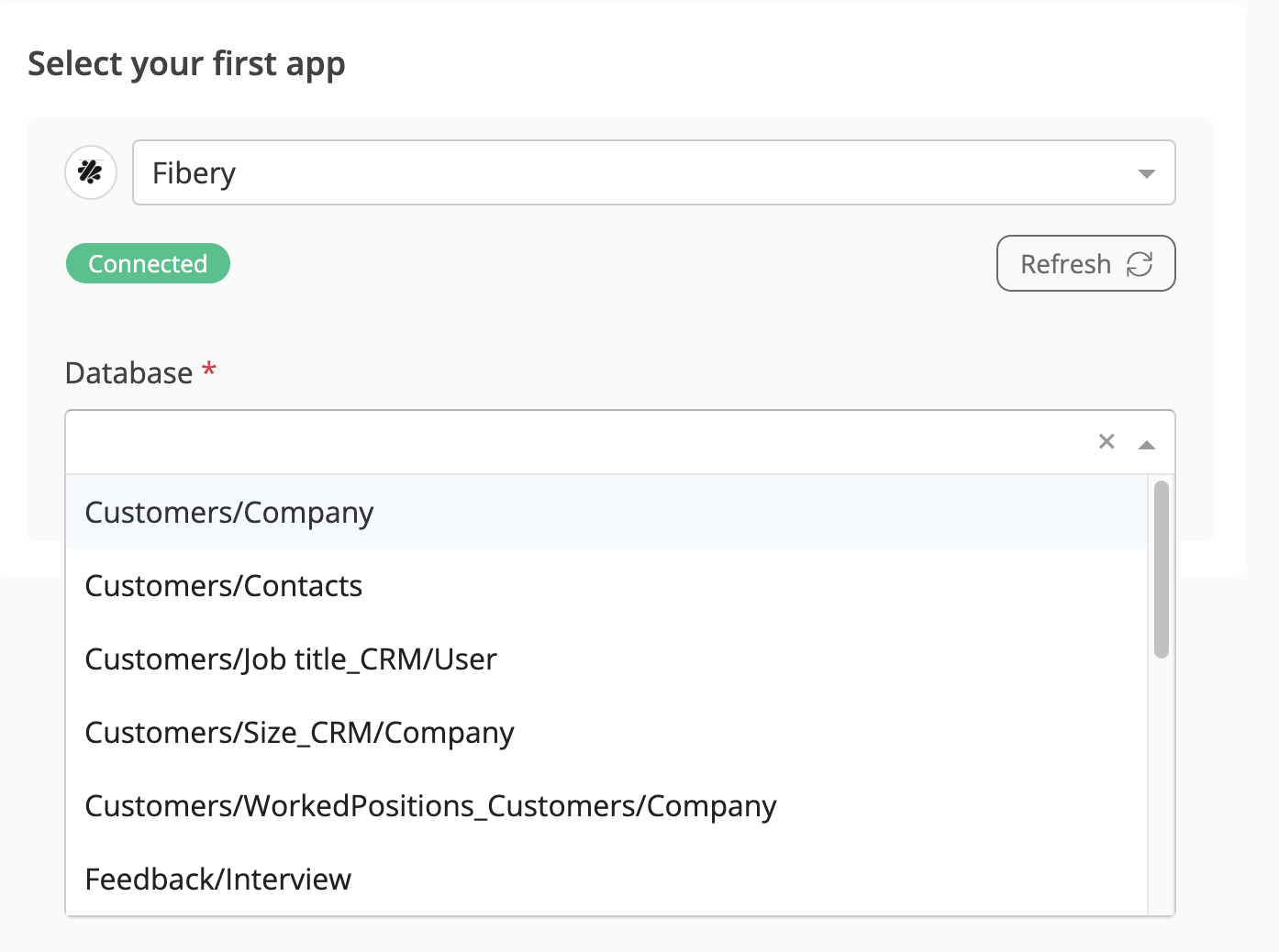Collapse the Database dropdown list arrow

[1146, 445]
